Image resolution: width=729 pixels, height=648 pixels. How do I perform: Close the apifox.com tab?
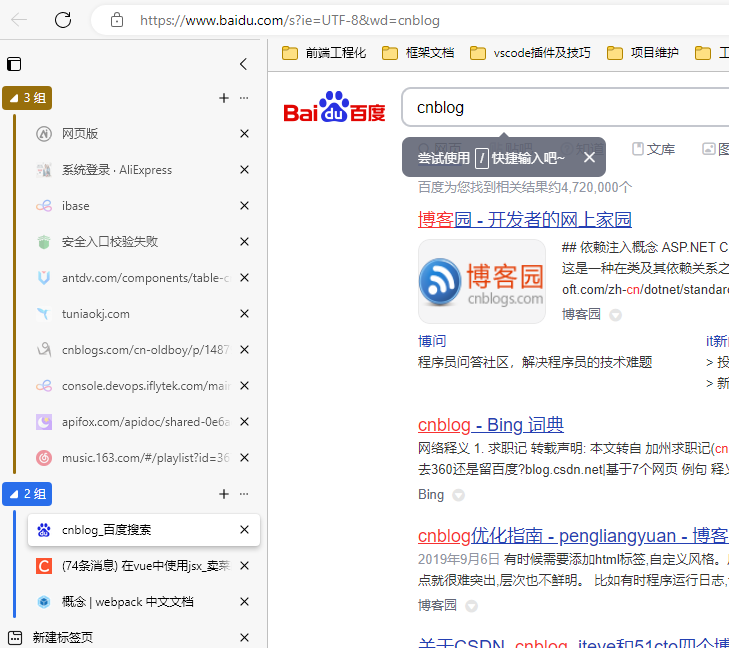244,422
